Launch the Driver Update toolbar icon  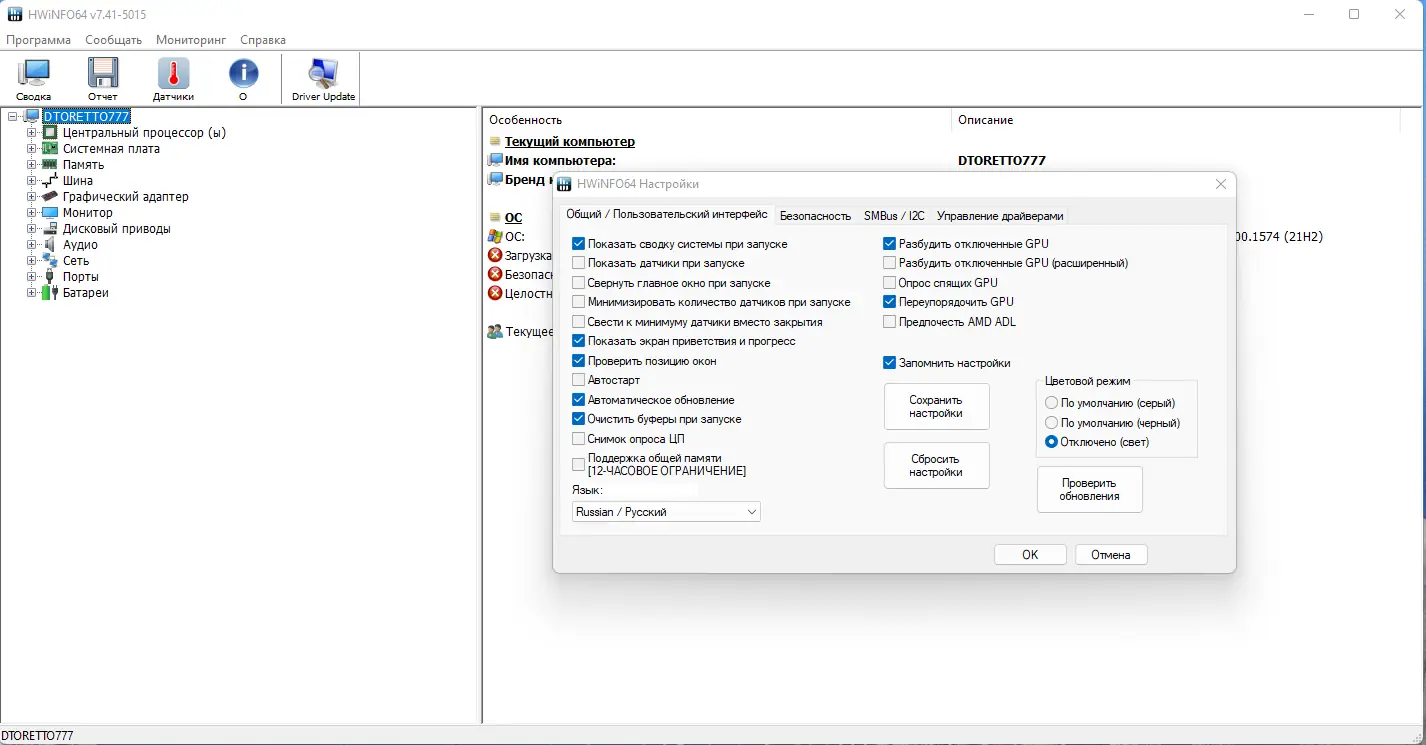click(324, 73)
